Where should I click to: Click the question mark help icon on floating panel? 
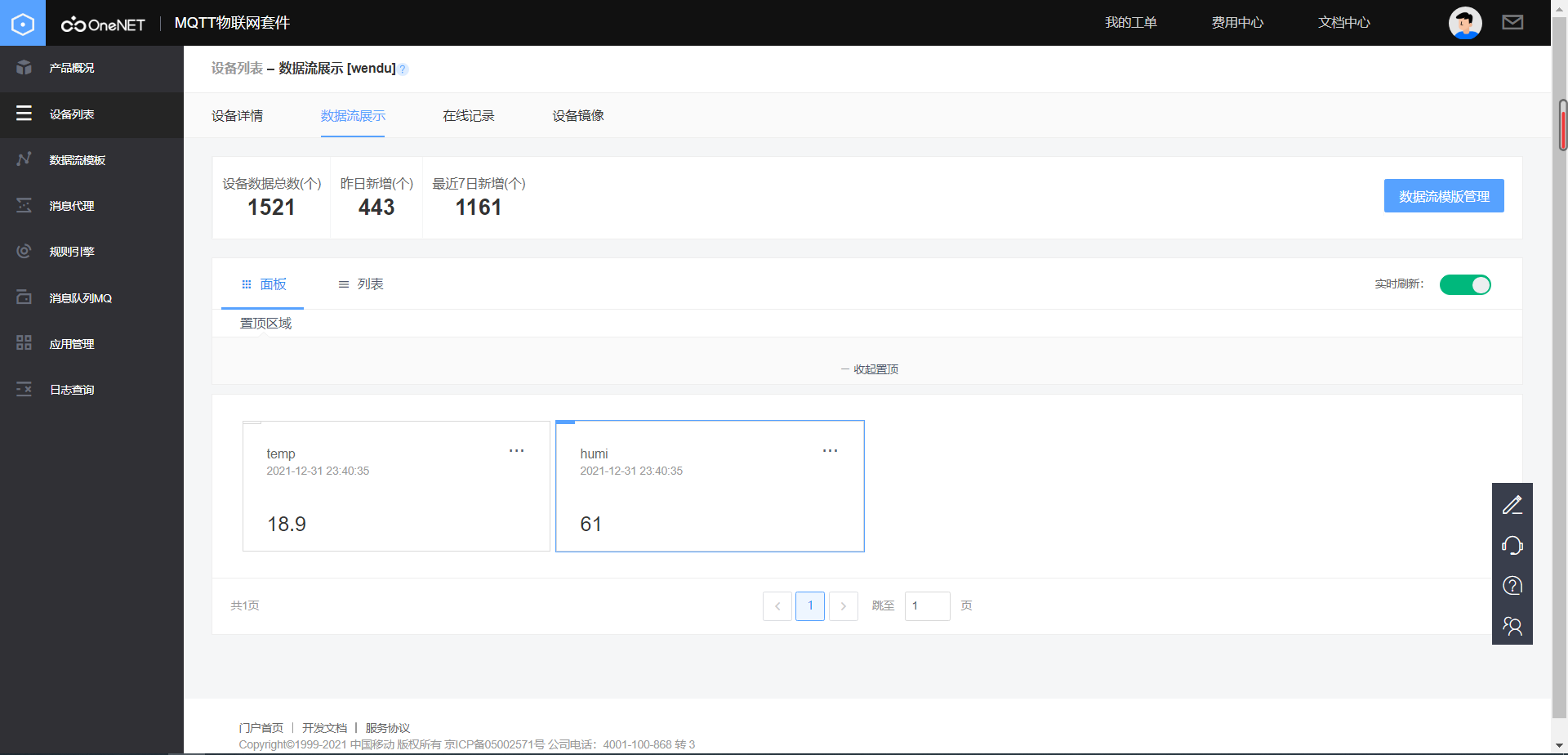pos(1512,585)
